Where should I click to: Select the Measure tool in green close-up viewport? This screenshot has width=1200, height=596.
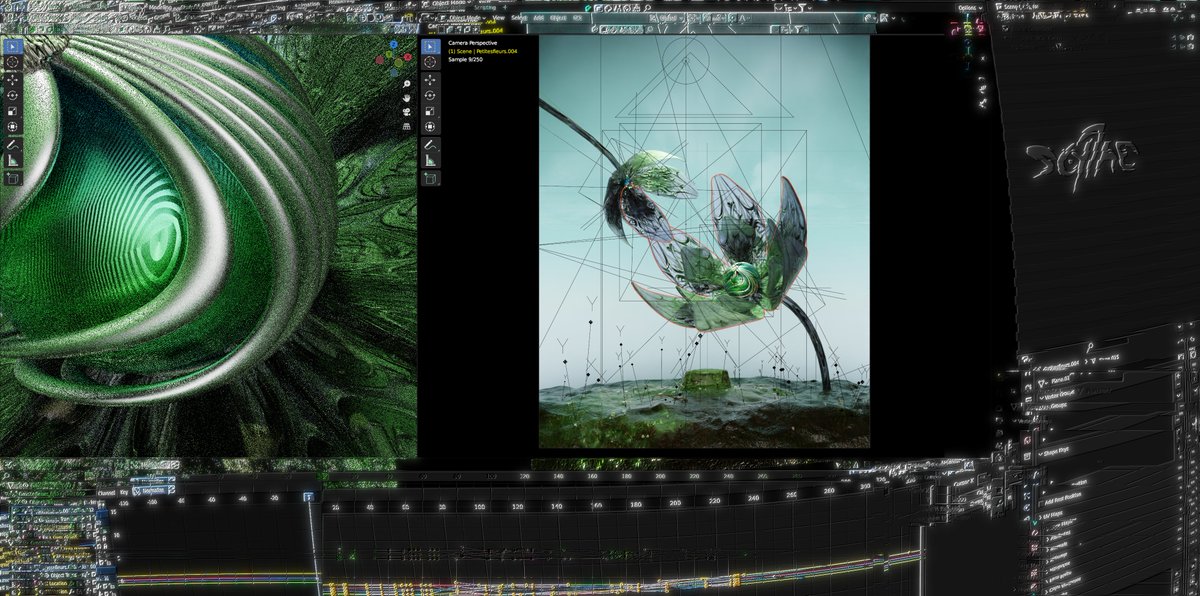pos(11,160)
